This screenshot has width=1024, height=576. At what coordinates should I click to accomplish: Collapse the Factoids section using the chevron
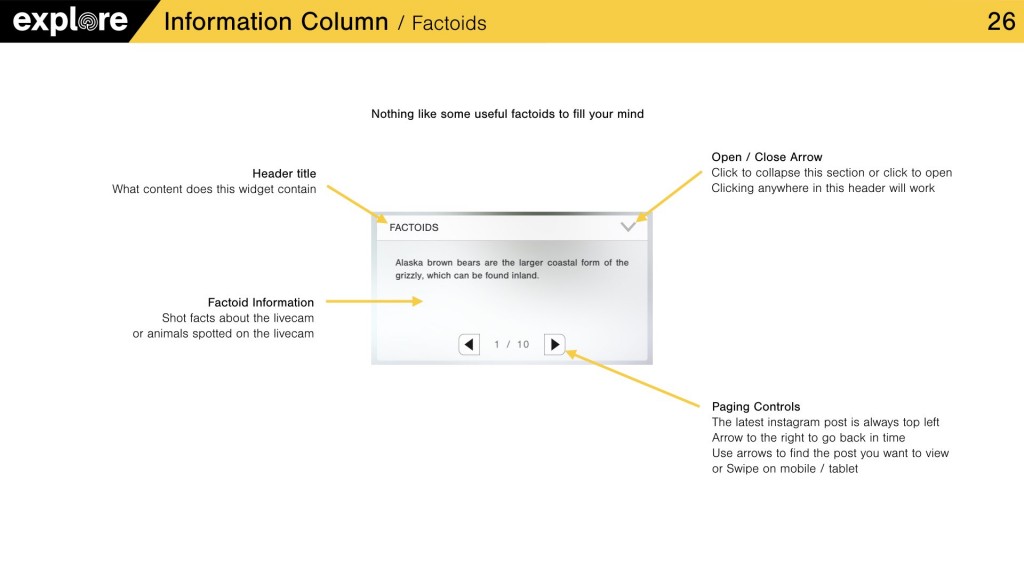(628, 227)
